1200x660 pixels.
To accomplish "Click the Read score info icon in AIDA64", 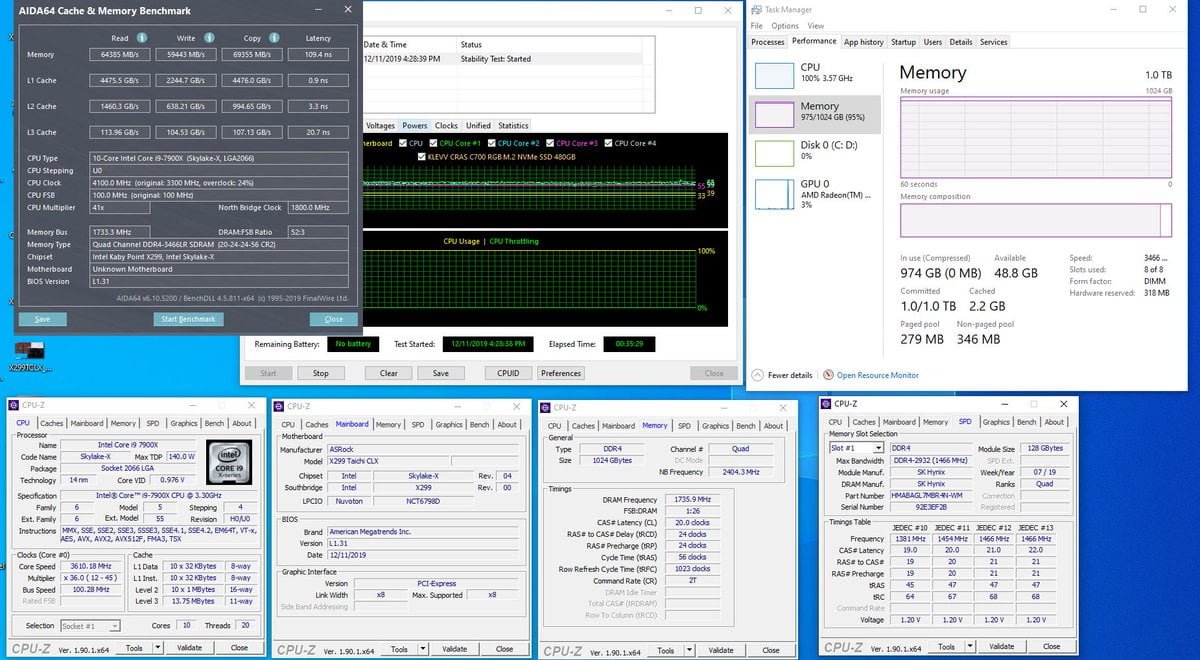I will (142, 37).
